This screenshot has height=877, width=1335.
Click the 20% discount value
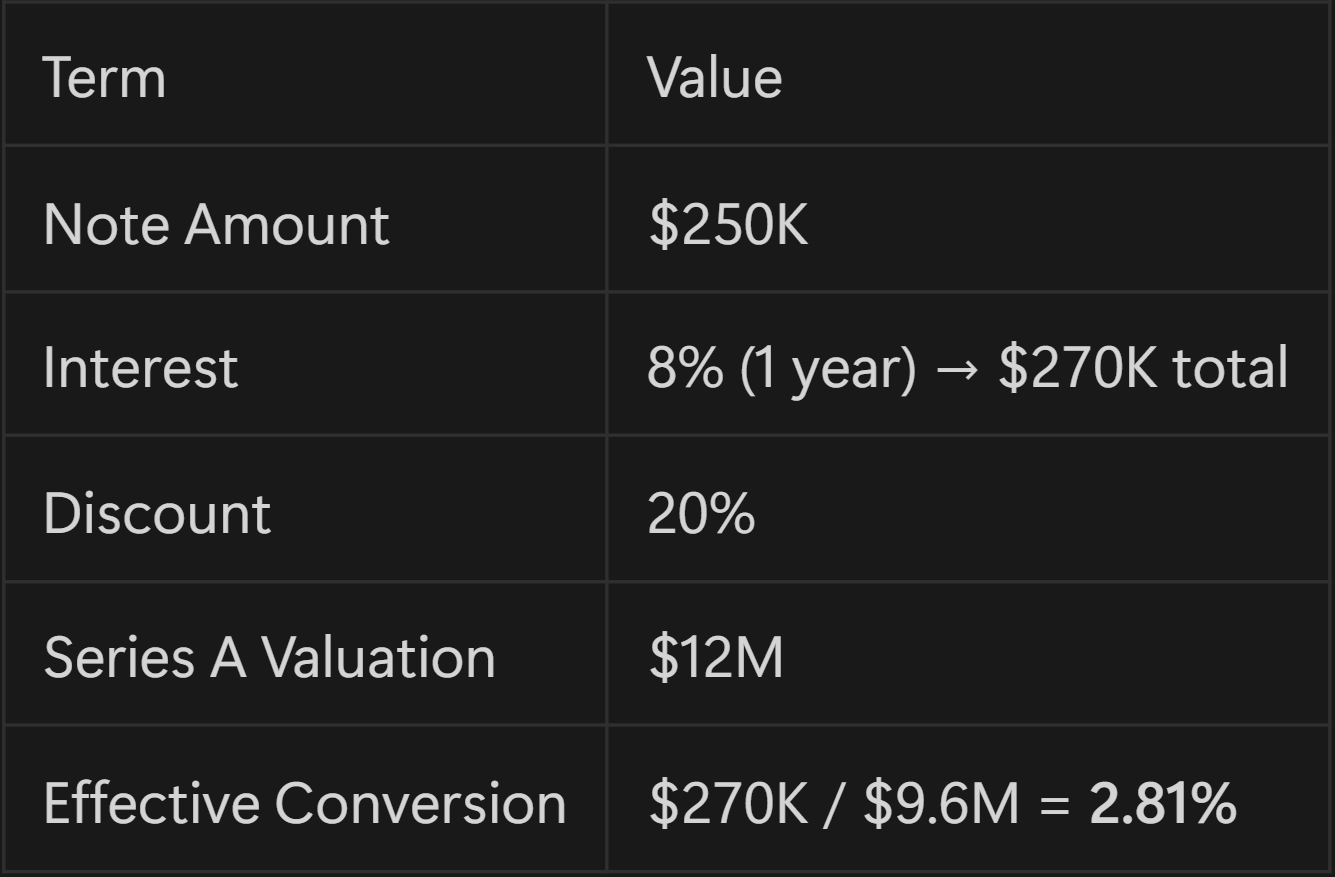tap(701, 513)
